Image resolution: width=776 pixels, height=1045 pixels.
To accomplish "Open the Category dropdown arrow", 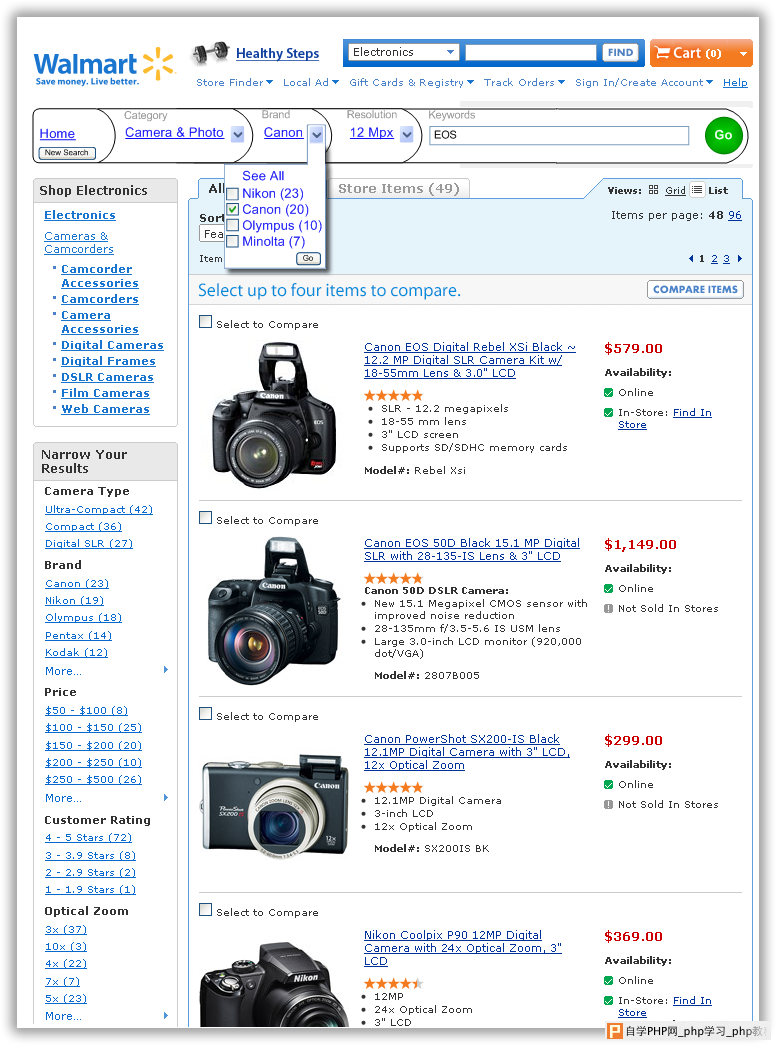I will coord(237,134).
